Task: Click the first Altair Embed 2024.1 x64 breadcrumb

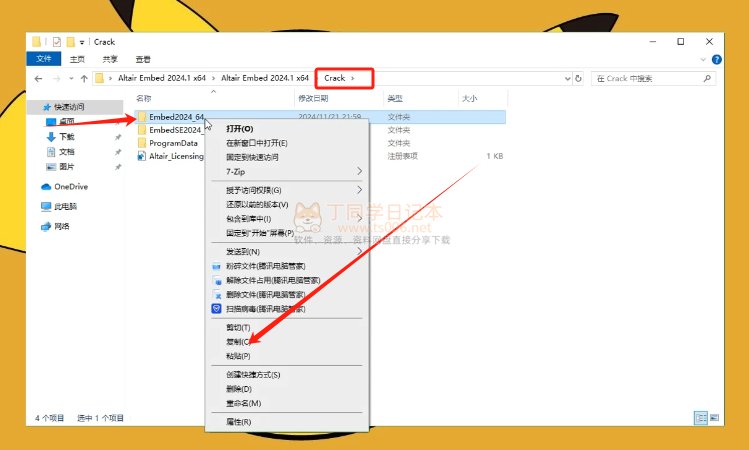Action: pos(162,78)
